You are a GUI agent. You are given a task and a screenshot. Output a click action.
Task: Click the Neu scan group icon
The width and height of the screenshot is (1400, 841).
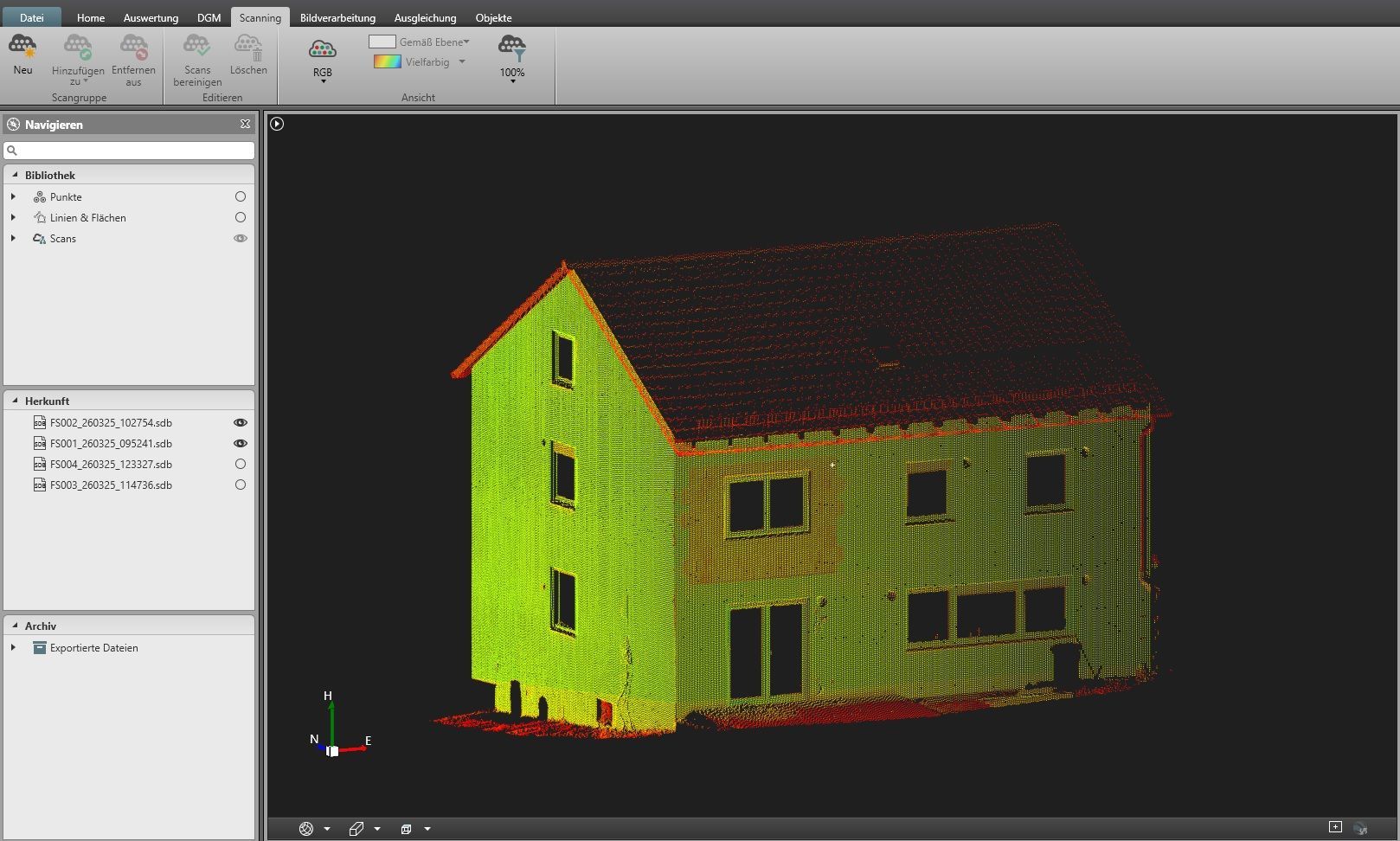[22, 47]
